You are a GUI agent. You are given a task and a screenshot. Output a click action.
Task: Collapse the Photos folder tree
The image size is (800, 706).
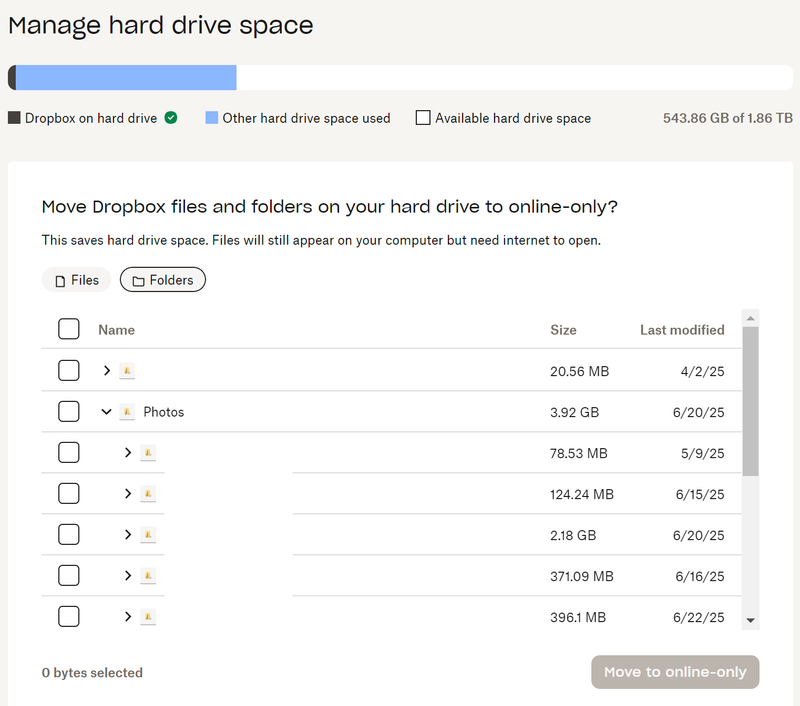tap(106, 412)
